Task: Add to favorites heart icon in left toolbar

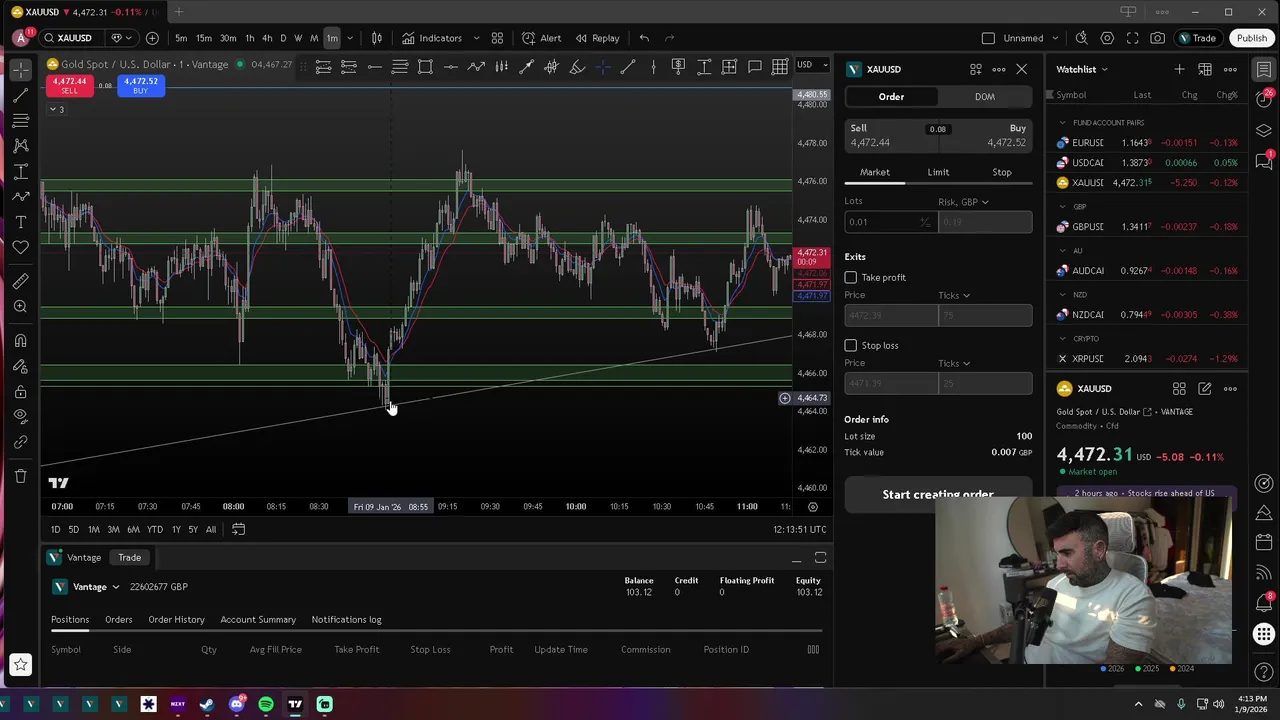Action: 21,247
